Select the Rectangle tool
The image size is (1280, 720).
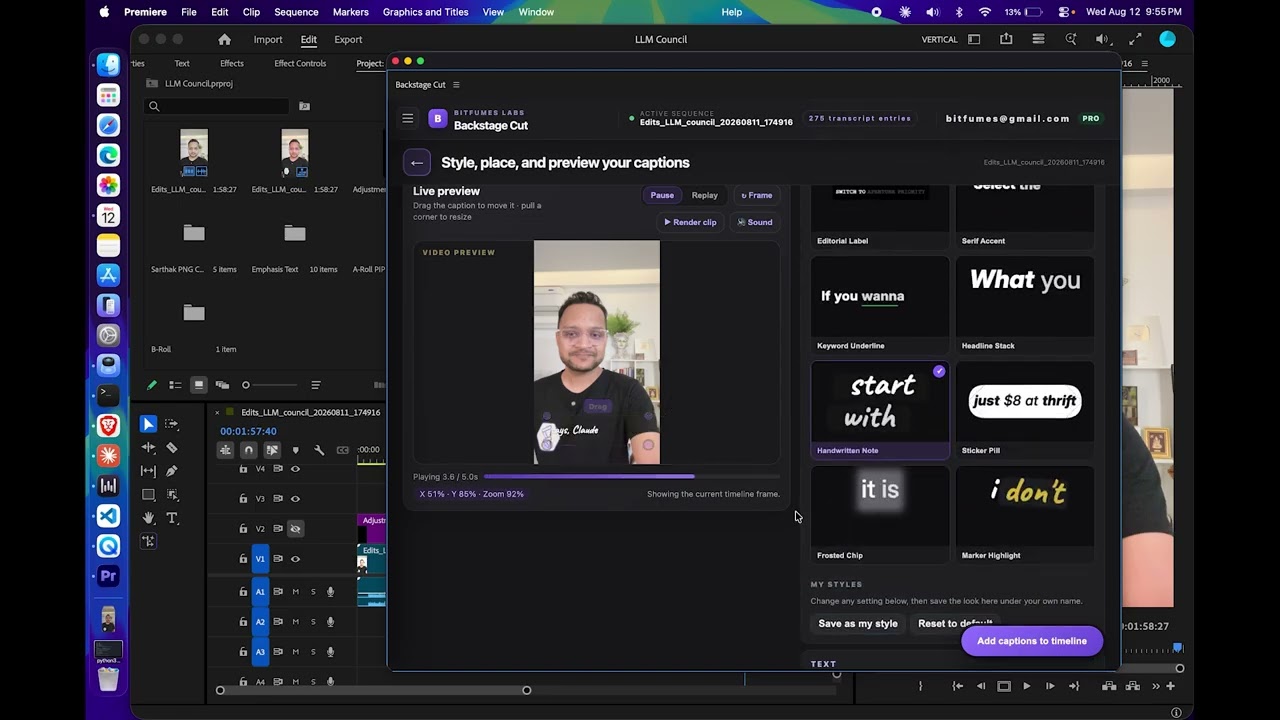pos(148,494)
